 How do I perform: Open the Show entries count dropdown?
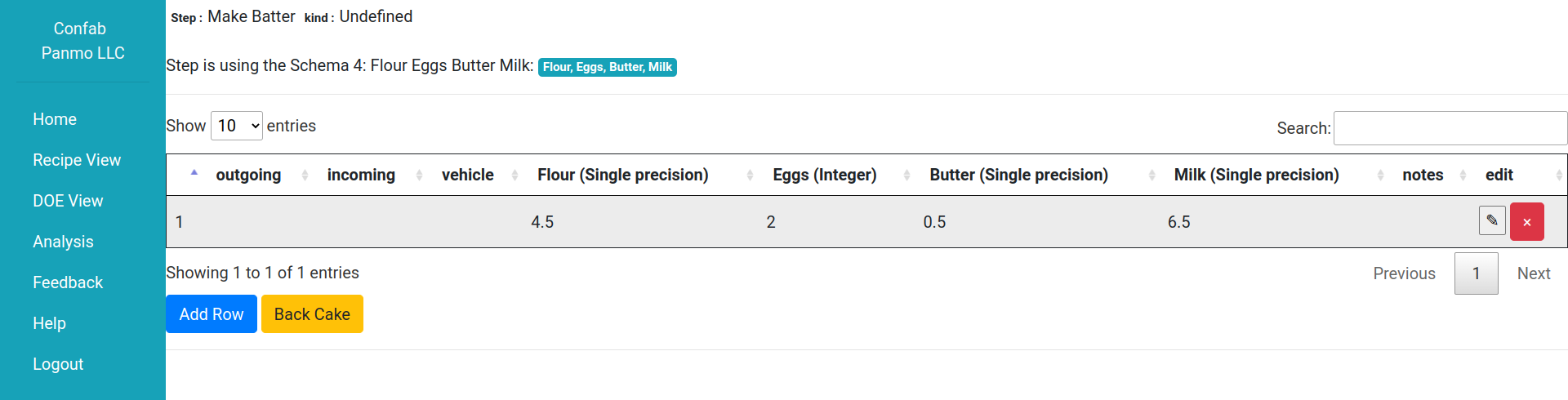point(237,126)
